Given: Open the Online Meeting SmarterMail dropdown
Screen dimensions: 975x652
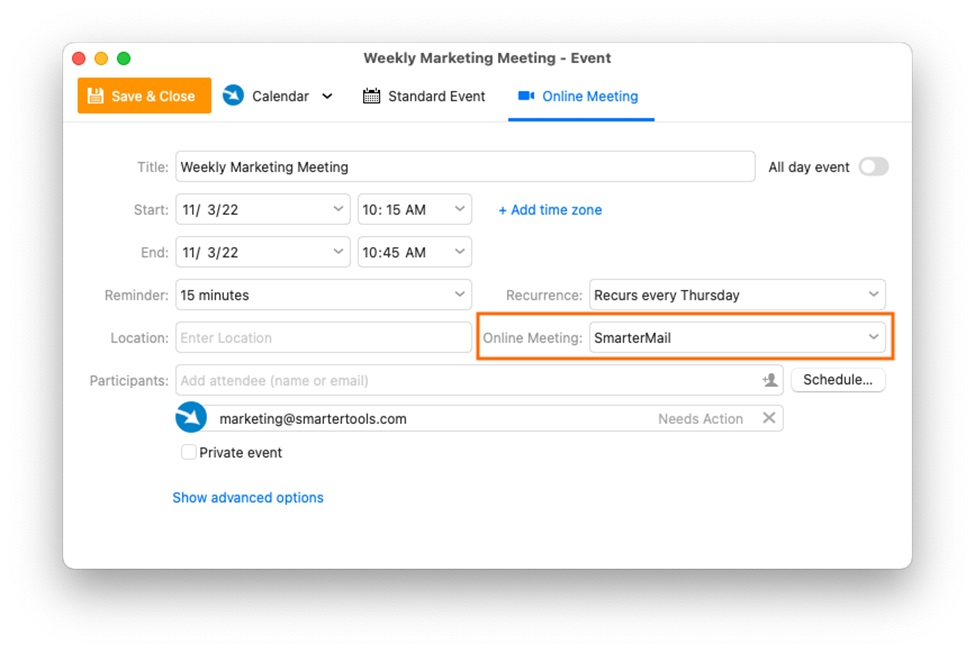Looking at the screenshot, I should [x=737, y=338].
